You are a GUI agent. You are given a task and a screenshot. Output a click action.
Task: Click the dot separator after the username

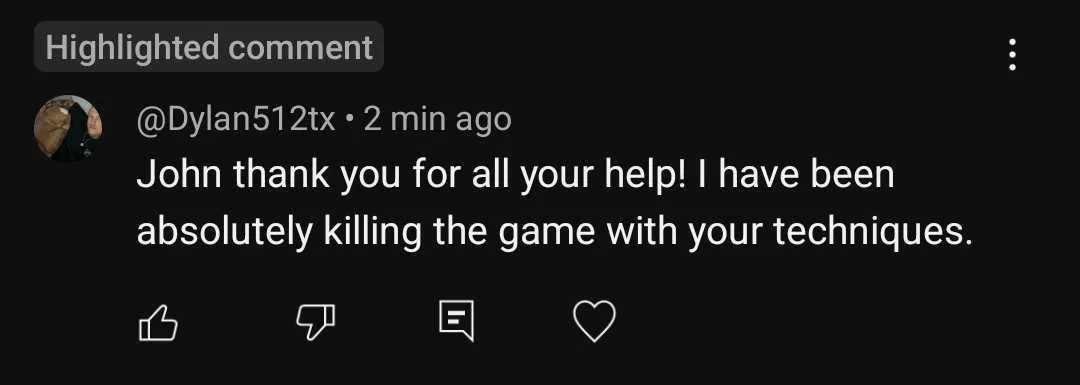coord(350,121)
